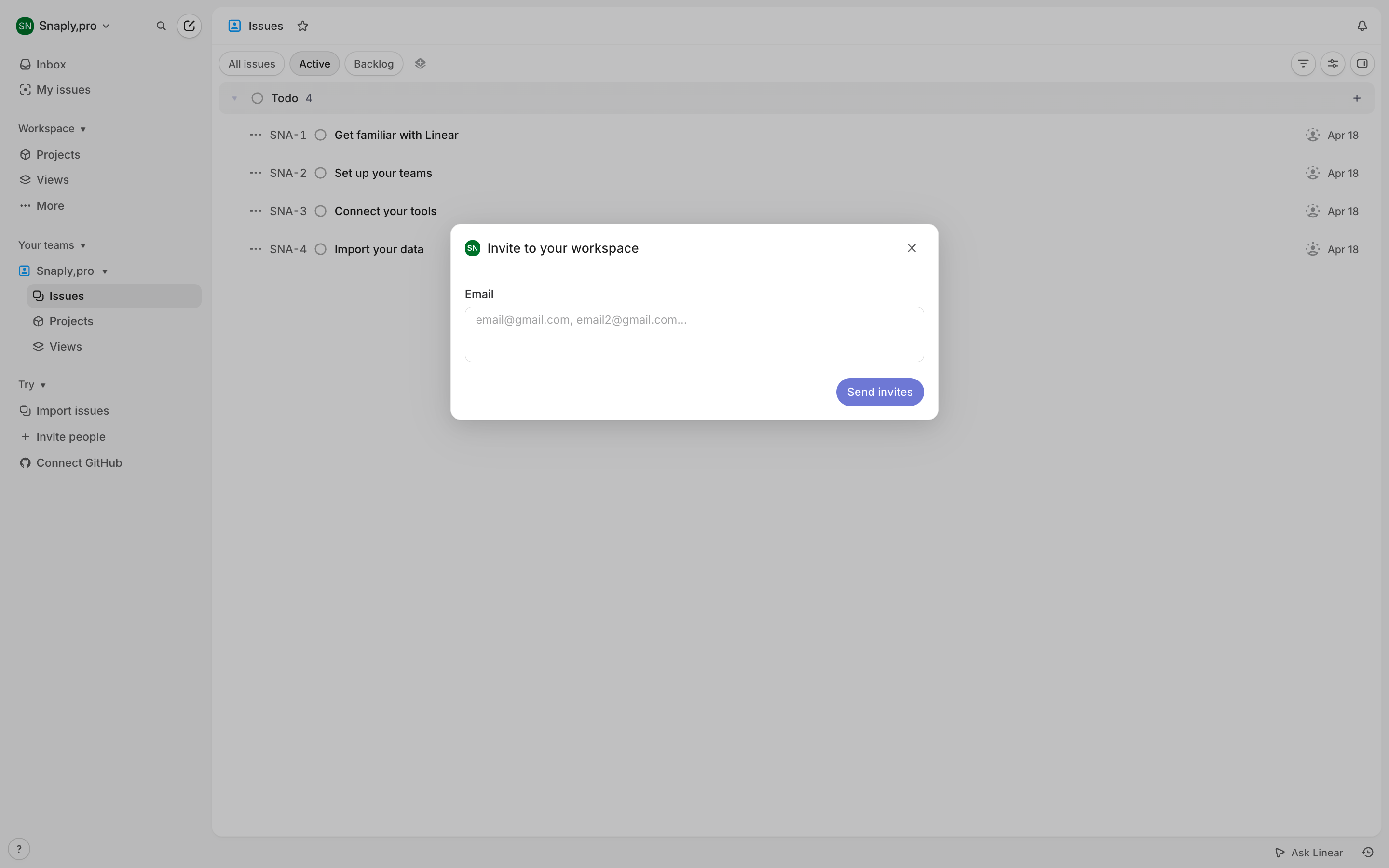The height and width of the screenshot is (868, 1389).
Task: Open the filter icon in toolbar
Action: point(1303,64)
